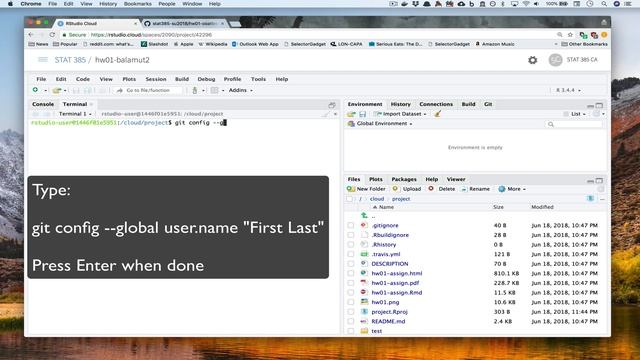Check the .Rhistory file checkbox
This screenshot has height=360, width=640.
click(351, 244)
